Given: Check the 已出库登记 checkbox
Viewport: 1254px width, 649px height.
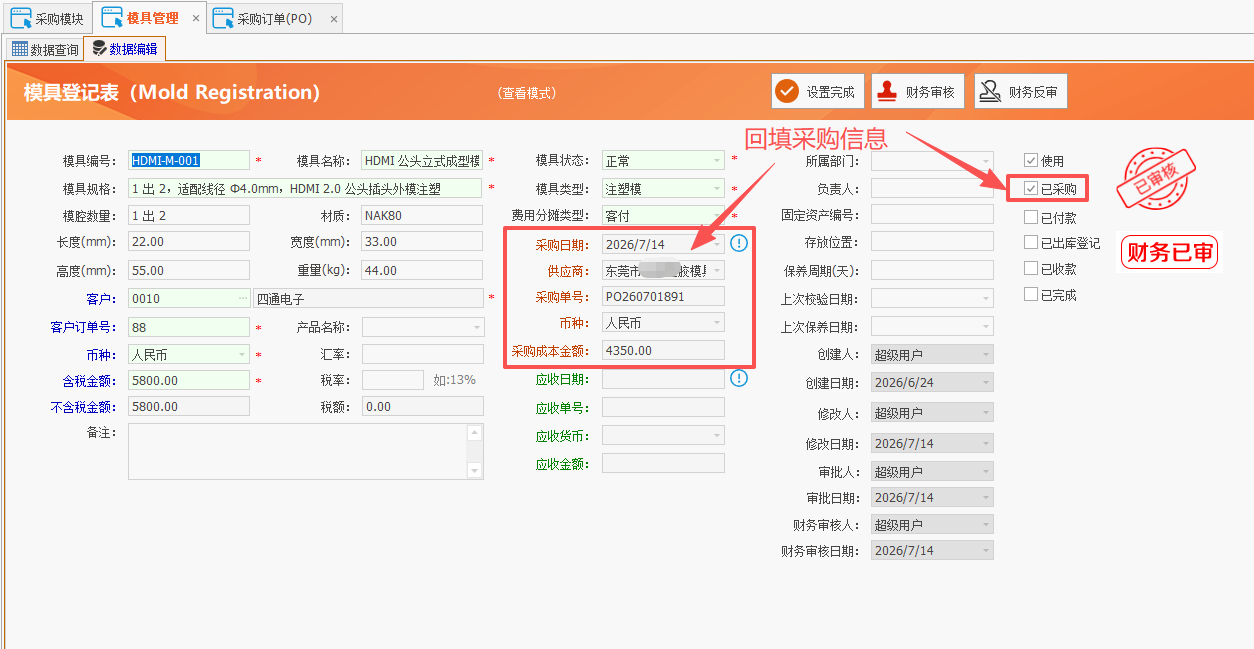Looking at the screenshot, I should pos(1031,242).
